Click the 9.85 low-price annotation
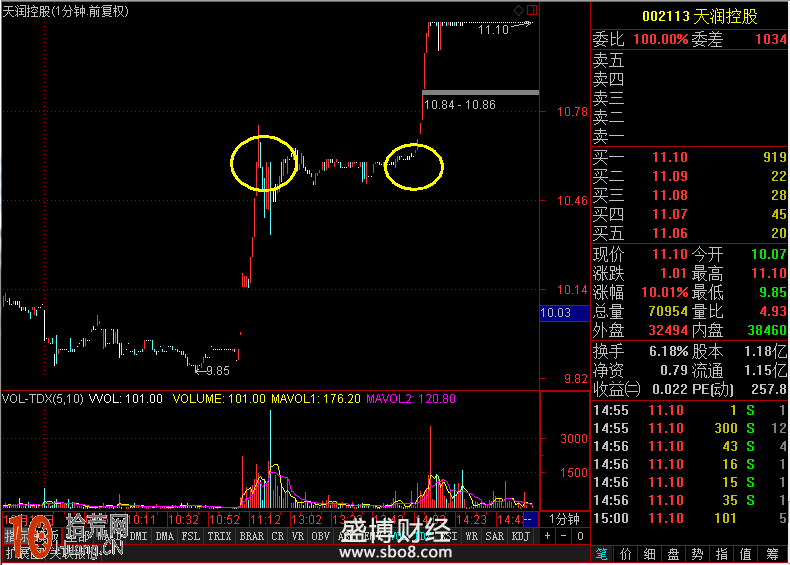 click(x=218, y=371)
